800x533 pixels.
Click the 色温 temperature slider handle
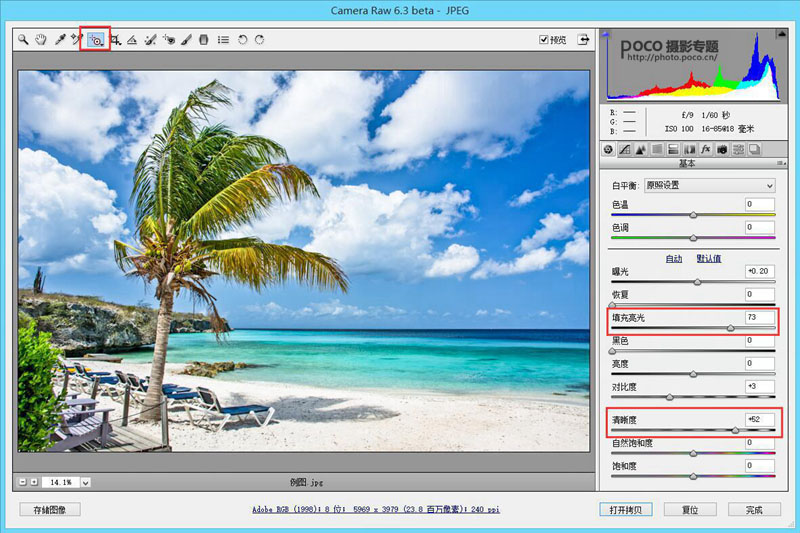point(693,215)
